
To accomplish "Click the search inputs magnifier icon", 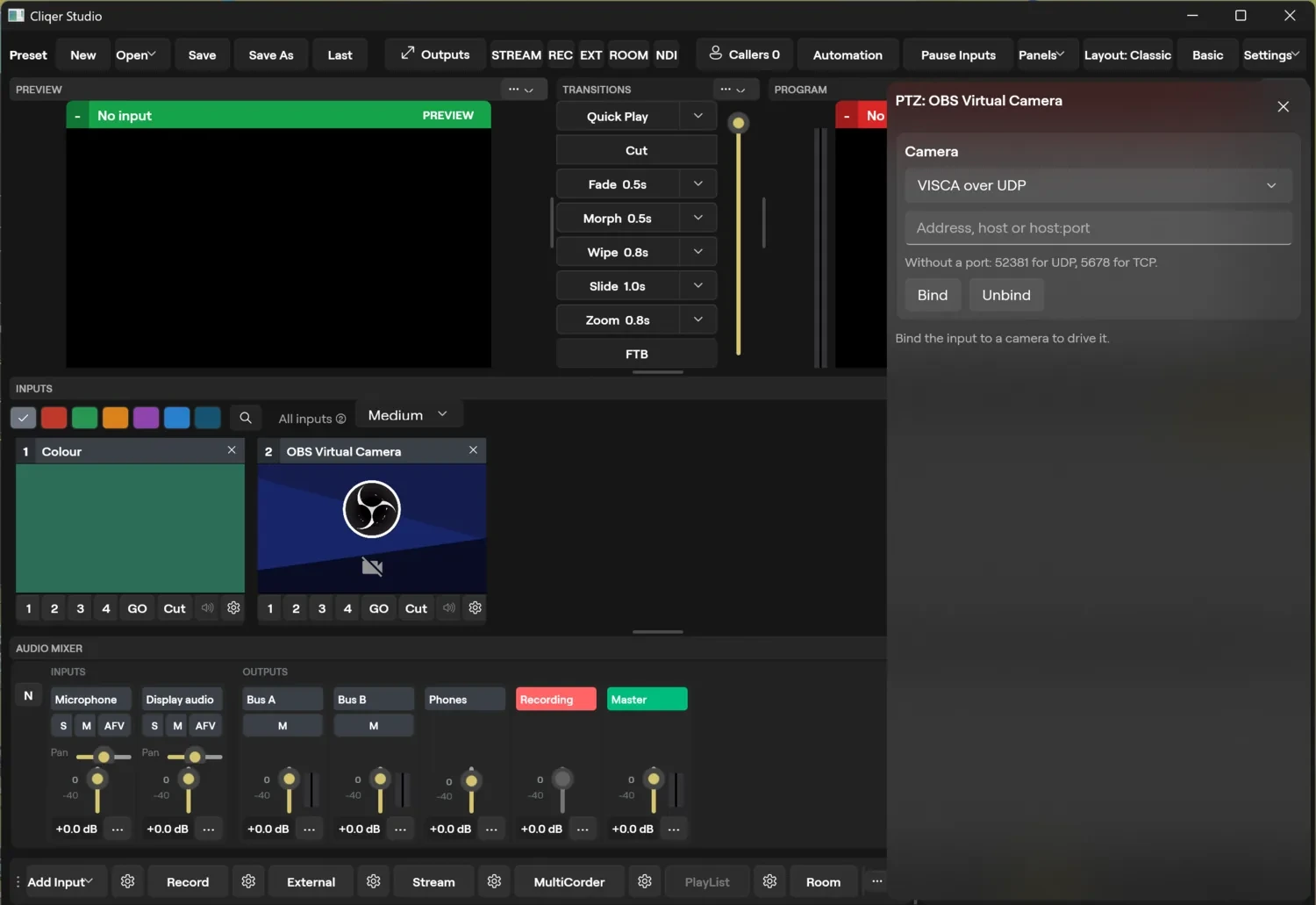I will (x=246, y=418).
